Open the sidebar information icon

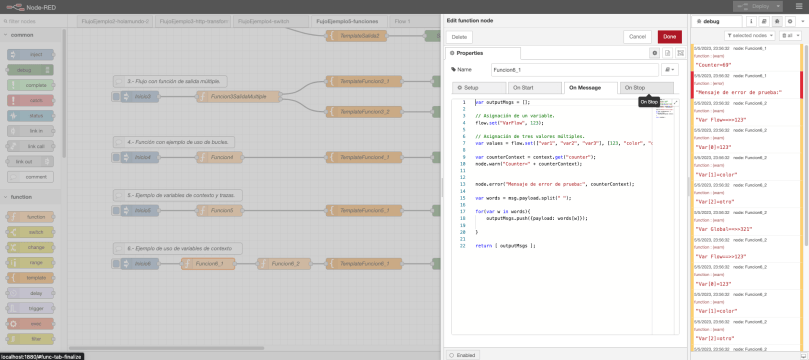click(750, 22)
